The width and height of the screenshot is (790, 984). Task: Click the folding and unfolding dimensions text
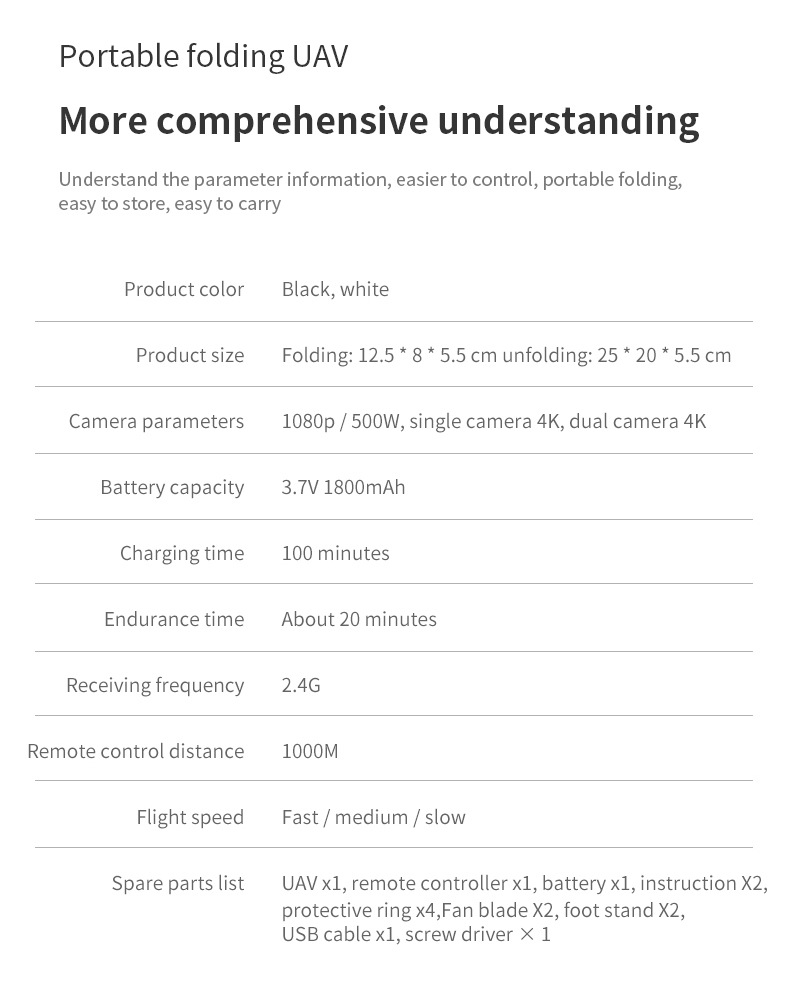(506, 355)
